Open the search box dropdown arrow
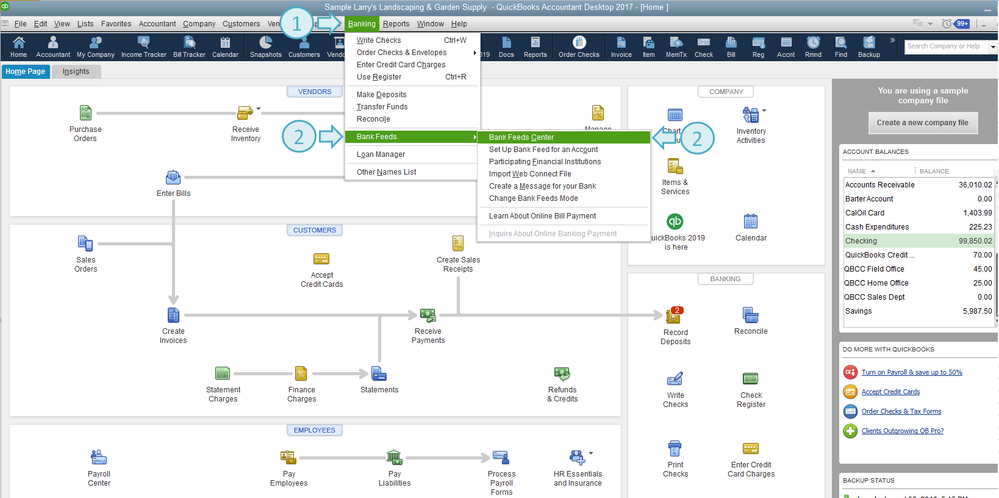 pos(993,46)
